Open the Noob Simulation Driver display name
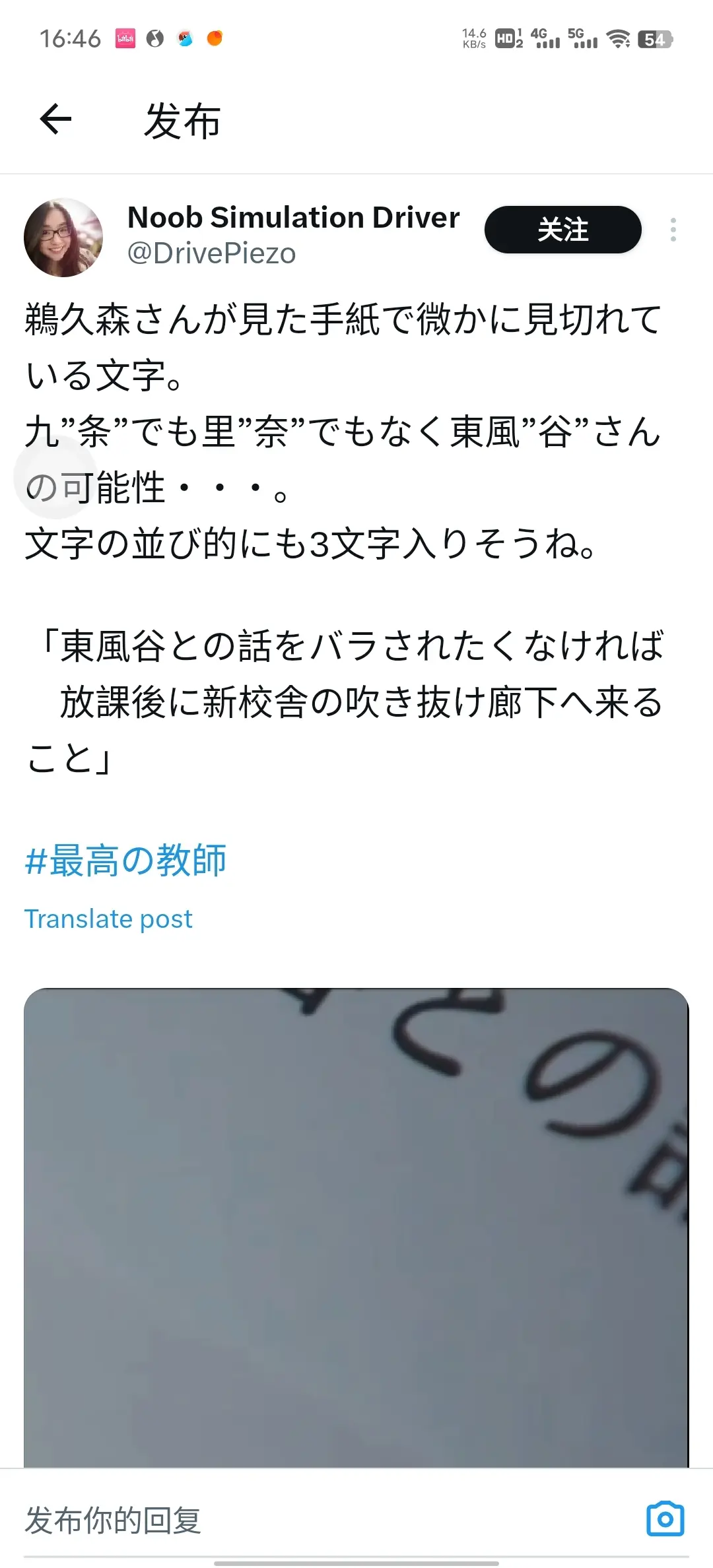The height and width of the screenshot is (1568, 713). tap(293, 217)
